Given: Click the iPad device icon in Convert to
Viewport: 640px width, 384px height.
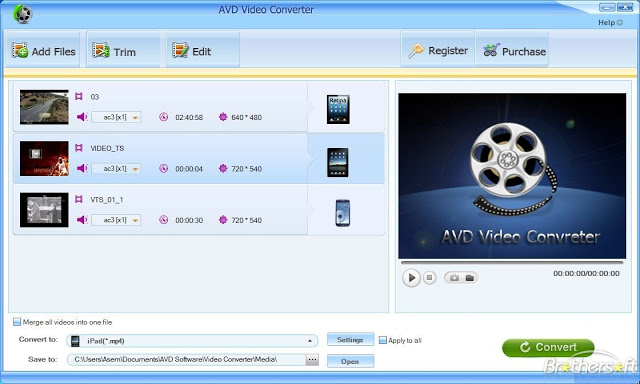Looking at the screenshot, I should click(x=75, y=341).
